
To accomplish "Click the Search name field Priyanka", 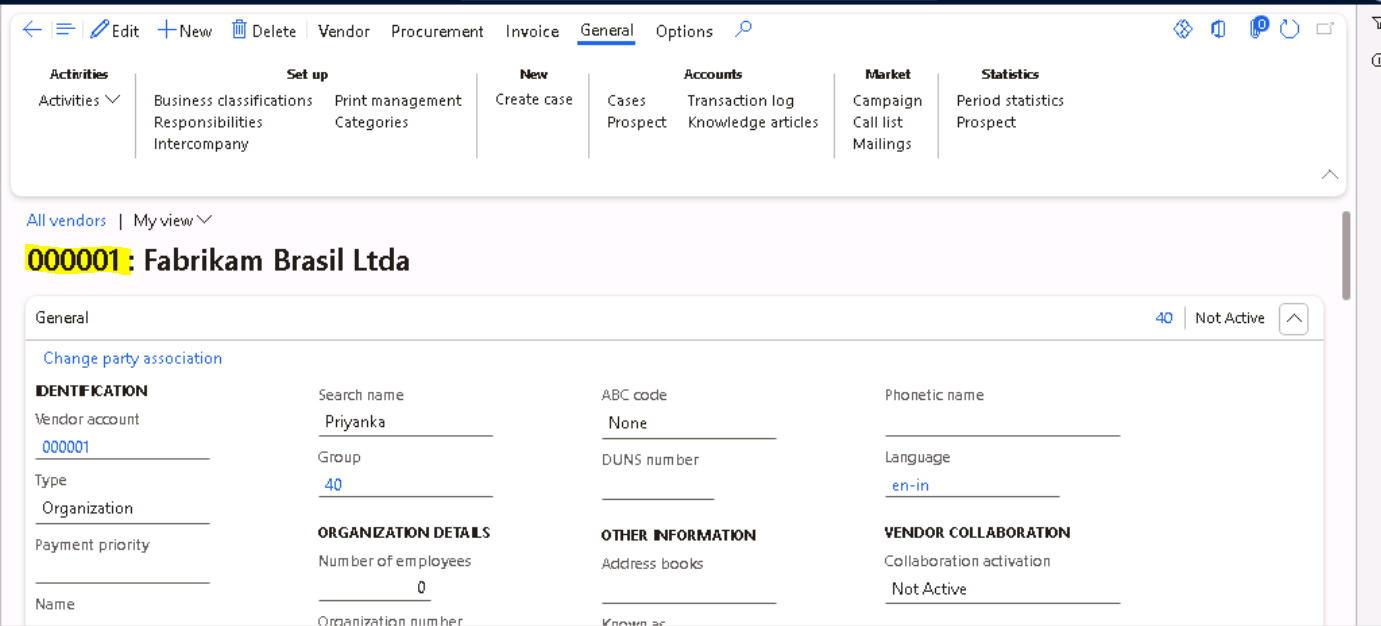I will 405,422.
